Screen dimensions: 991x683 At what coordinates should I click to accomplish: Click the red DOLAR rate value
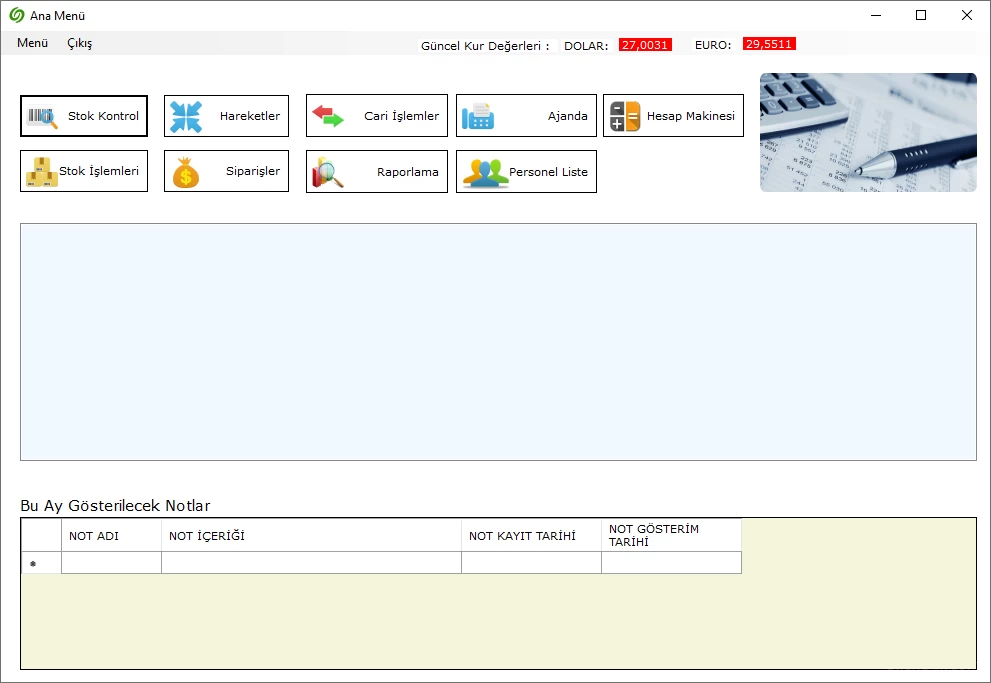pyautogui.click(x=645, y=45)
